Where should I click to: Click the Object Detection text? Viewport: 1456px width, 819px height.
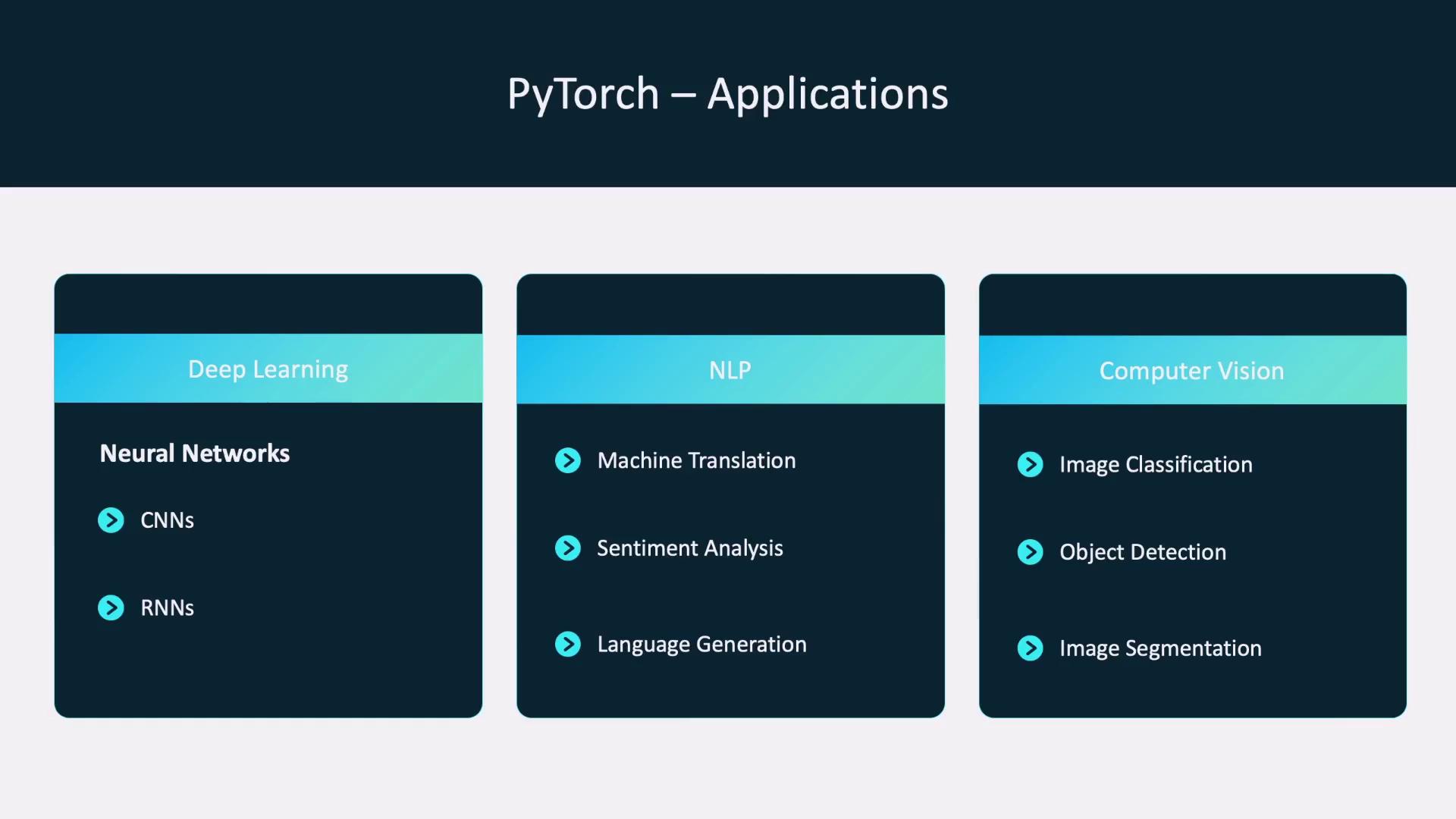click(1142, 552)
